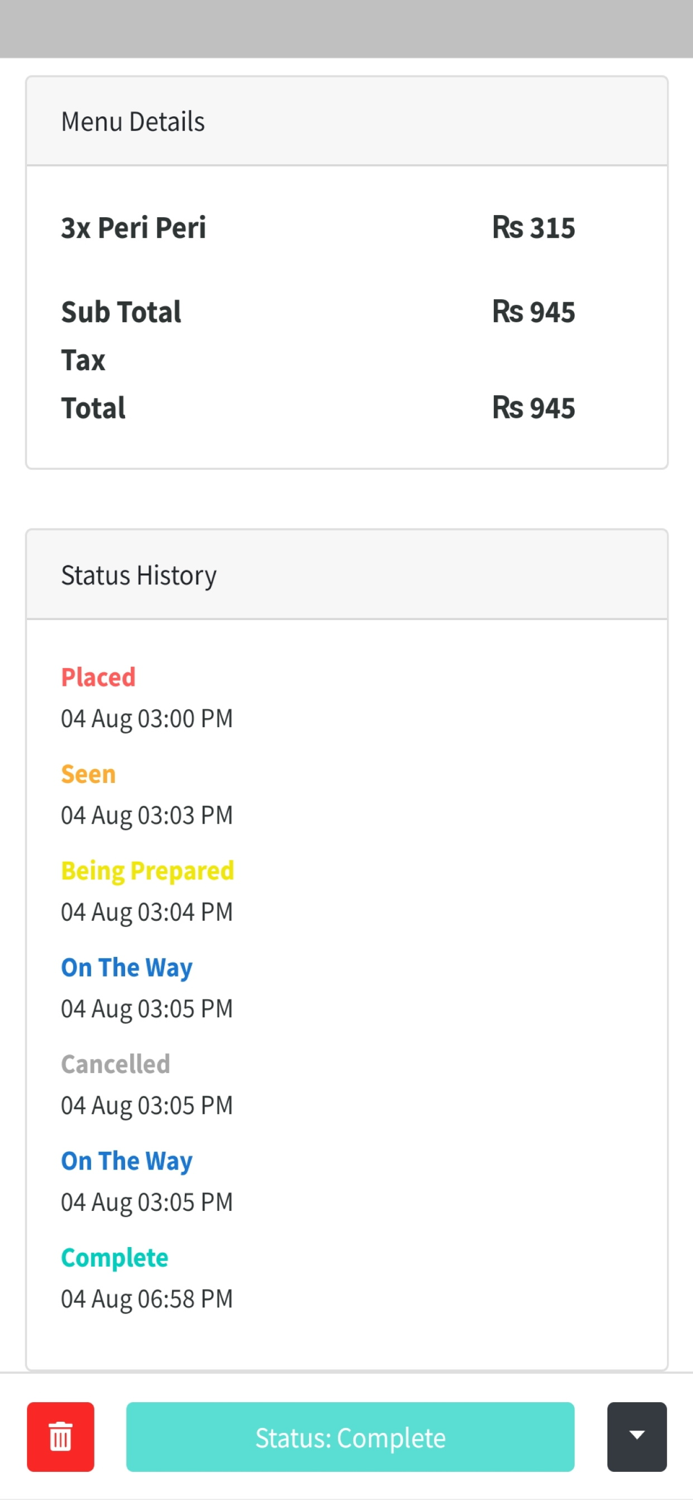Select the Complete status in history
The height and width of the screenshot is (1500, 693).
point(114,1257)
